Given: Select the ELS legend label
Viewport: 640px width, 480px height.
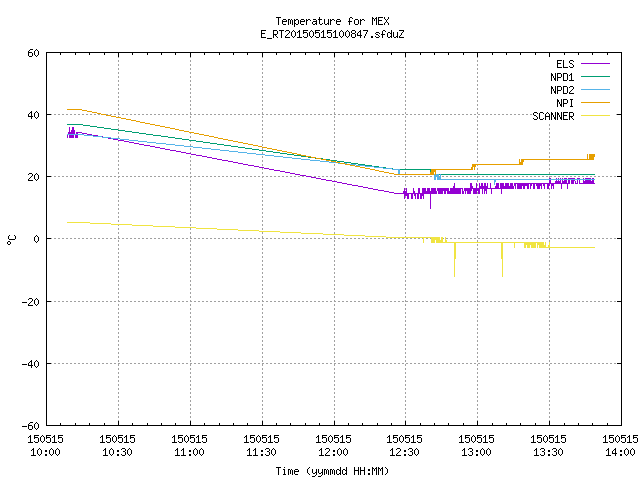Looking at the screenshot, I should (565, 64).
